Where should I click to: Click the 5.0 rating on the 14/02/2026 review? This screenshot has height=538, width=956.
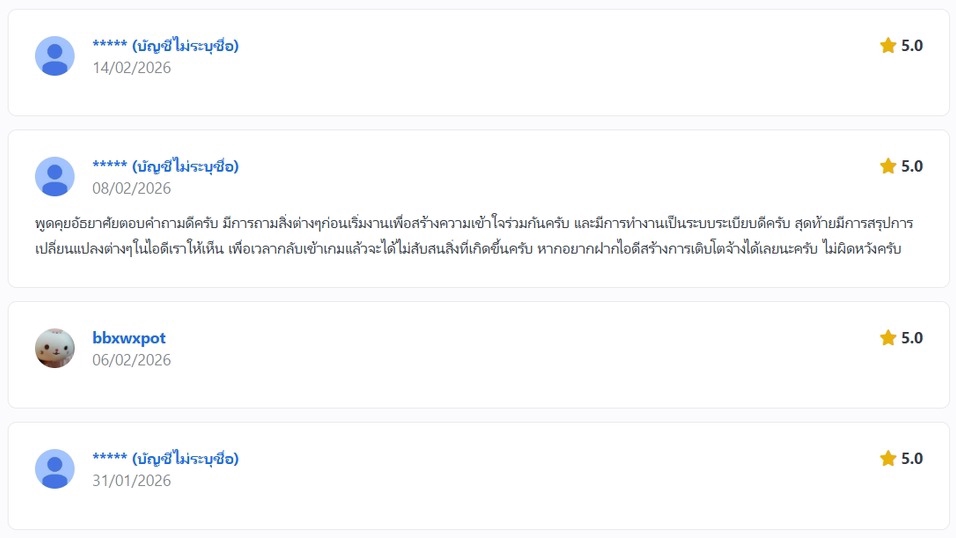pos(912,45)
